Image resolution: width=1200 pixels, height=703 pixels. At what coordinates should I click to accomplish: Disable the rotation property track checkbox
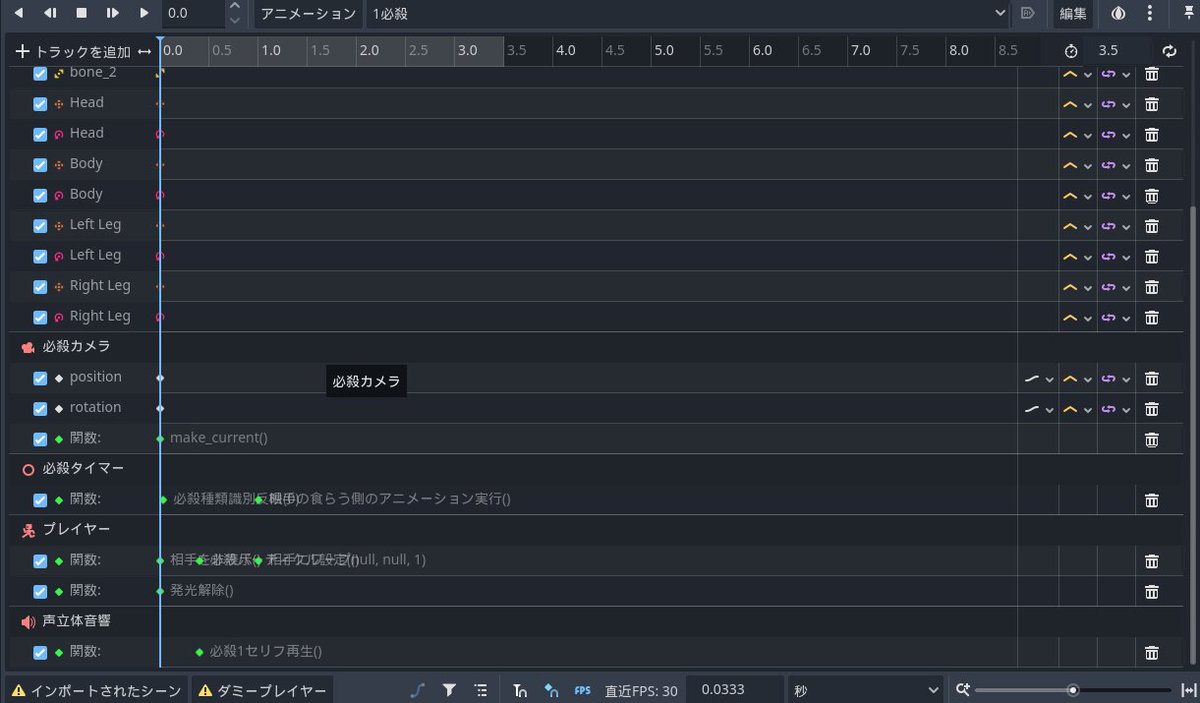pyautogui.click(x=40, y=409)
